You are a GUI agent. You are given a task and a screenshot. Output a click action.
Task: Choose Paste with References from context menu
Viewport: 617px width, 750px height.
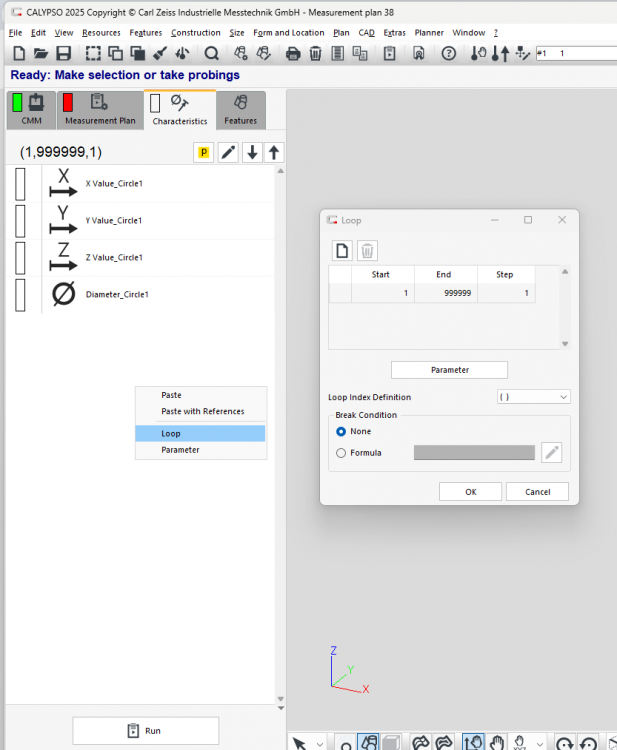202,411
